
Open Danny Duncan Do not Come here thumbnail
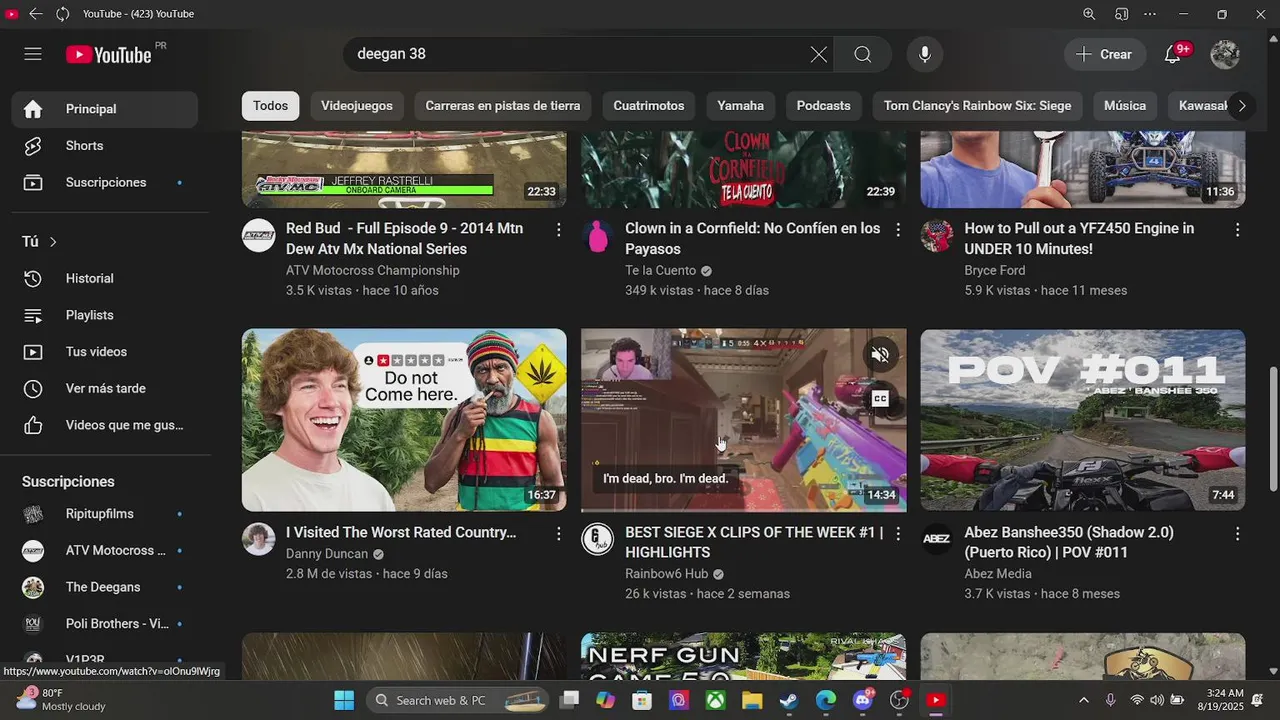point(404,420)
